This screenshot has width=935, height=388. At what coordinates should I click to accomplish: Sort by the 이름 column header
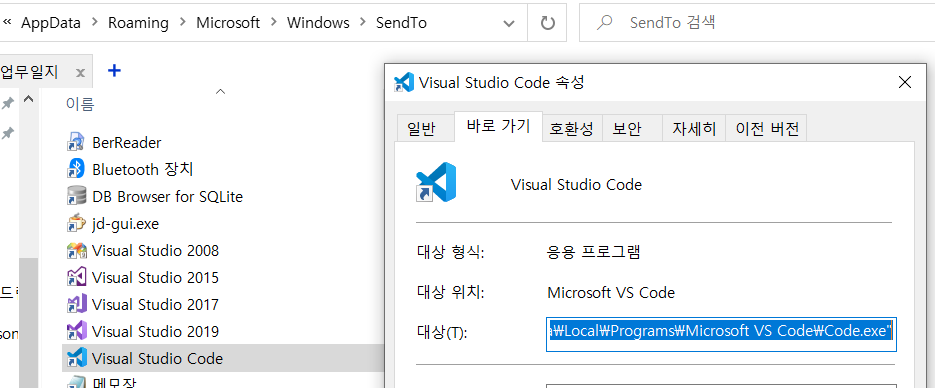click(x=80, y=105)
